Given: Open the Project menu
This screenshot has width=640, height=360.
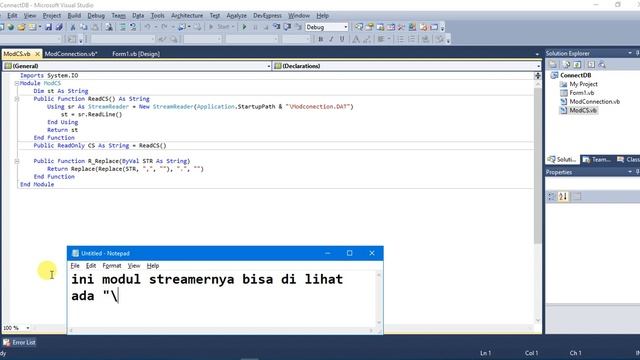Looking at the screenshot, I should [51, 16].
